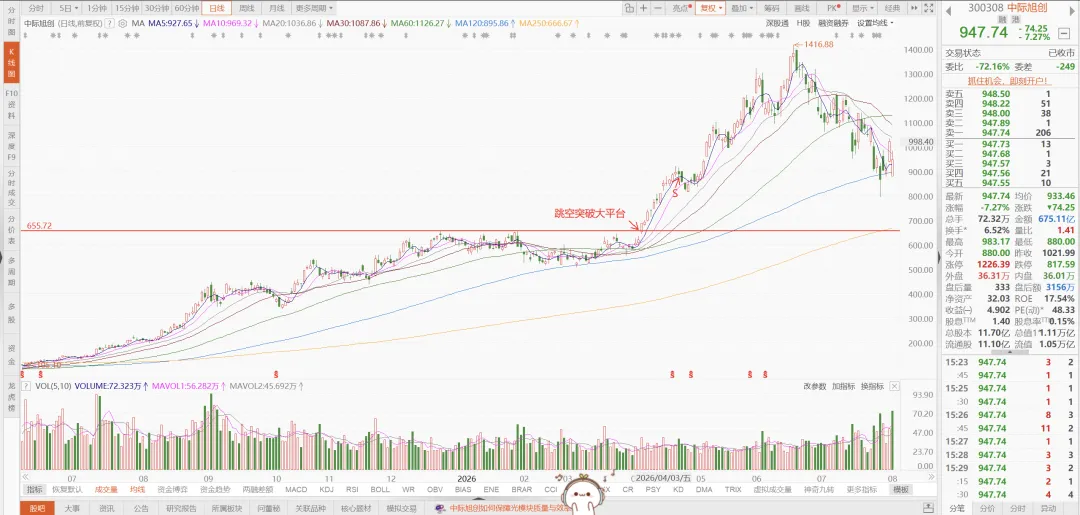
Task: Open 更多指标 indicator list
Action: (862, 490)
